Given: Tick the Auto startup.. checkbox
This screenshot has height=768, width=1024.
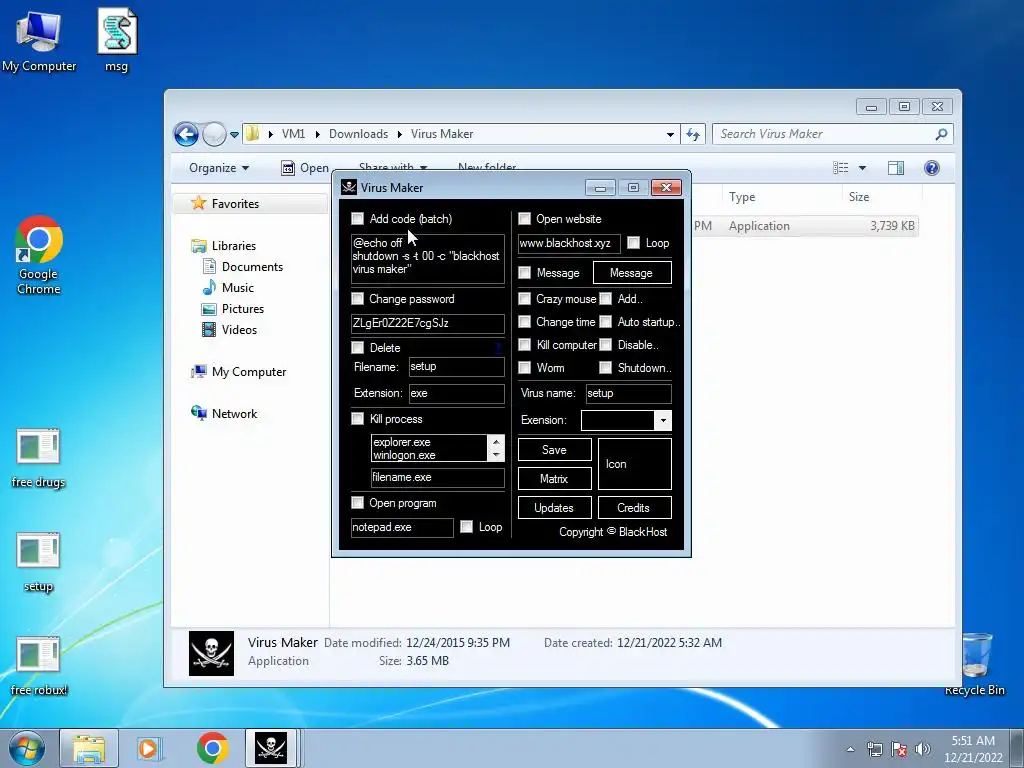Looking at the screenshot, I should [606, 321].
